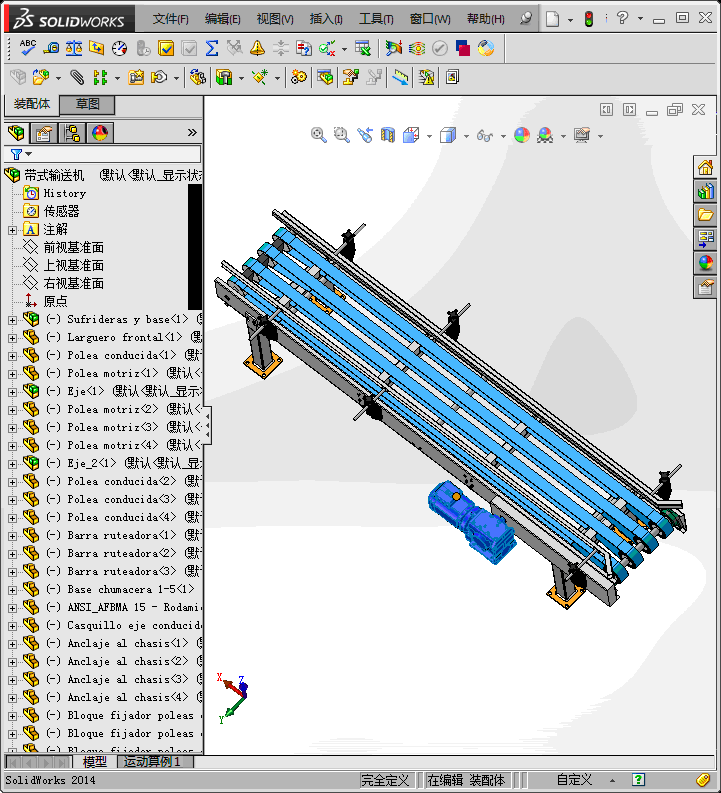Open the ConfigurationManager tab icon
The width and height of the screenshot is (721, 793).
(x=71, y=133)
